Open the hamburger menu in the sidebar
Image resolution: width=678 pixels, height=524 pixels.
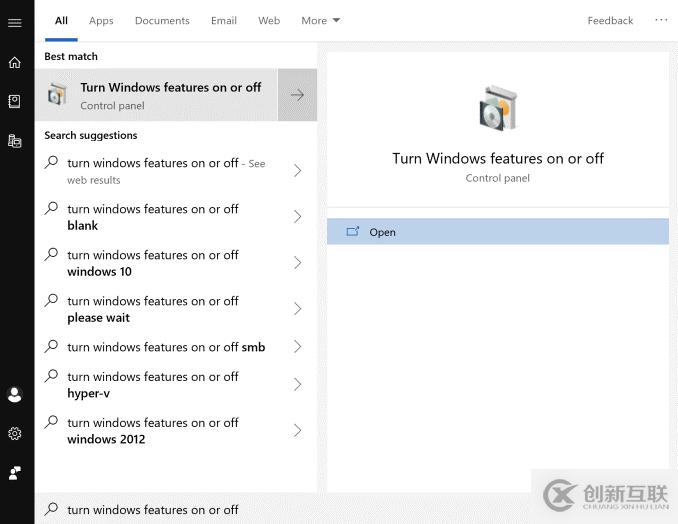15,22
